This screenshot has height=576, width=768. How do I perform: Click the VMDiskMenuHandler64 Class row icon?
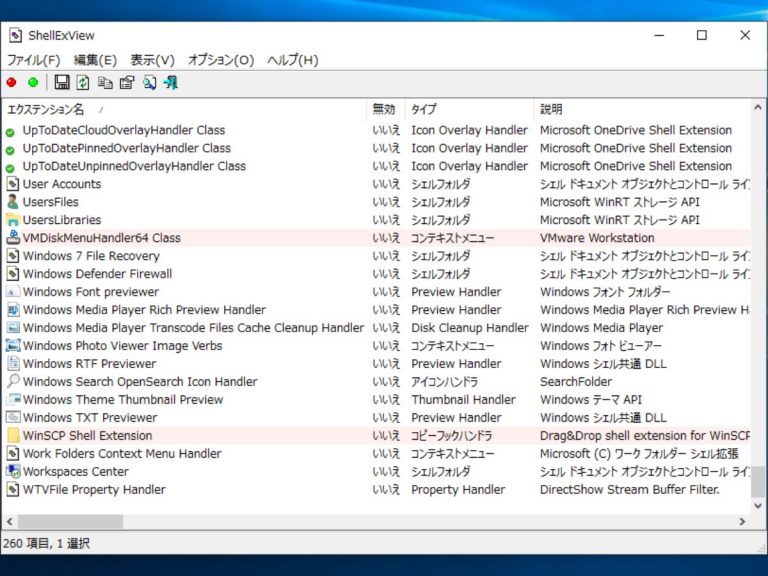click(x=13, y=238)
